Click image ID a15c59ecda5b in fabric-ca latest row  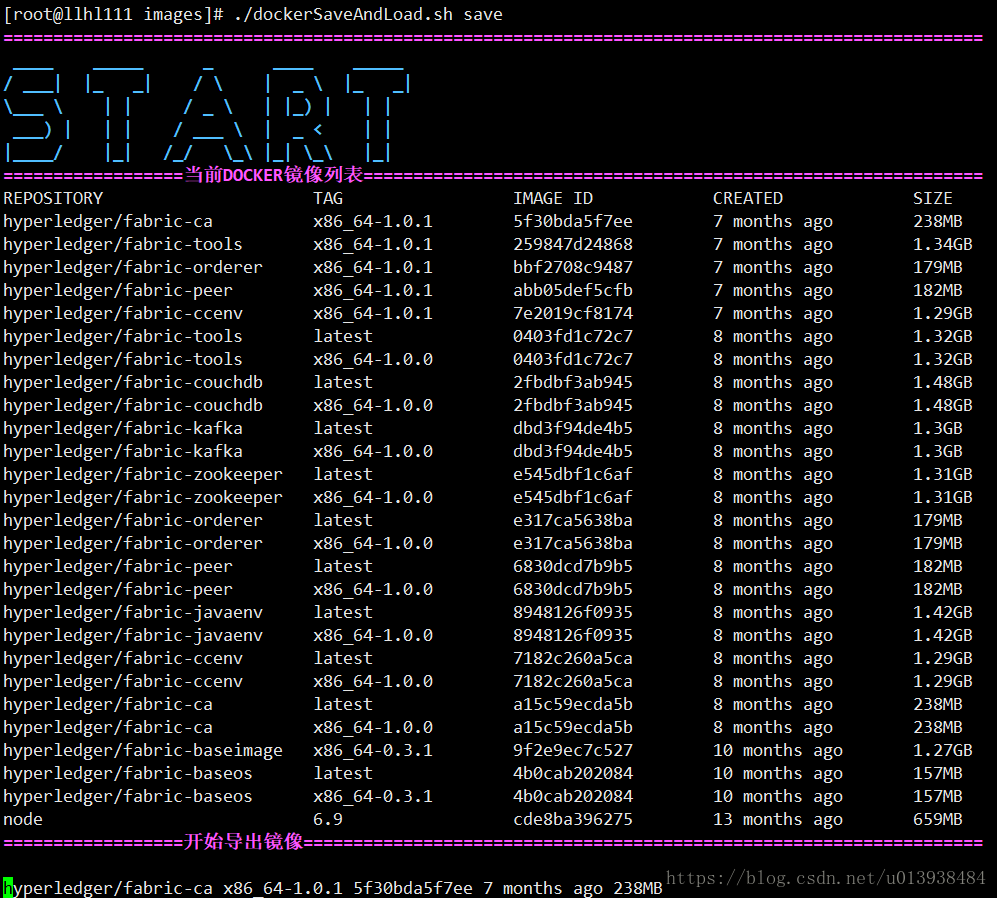click(572, 704)
